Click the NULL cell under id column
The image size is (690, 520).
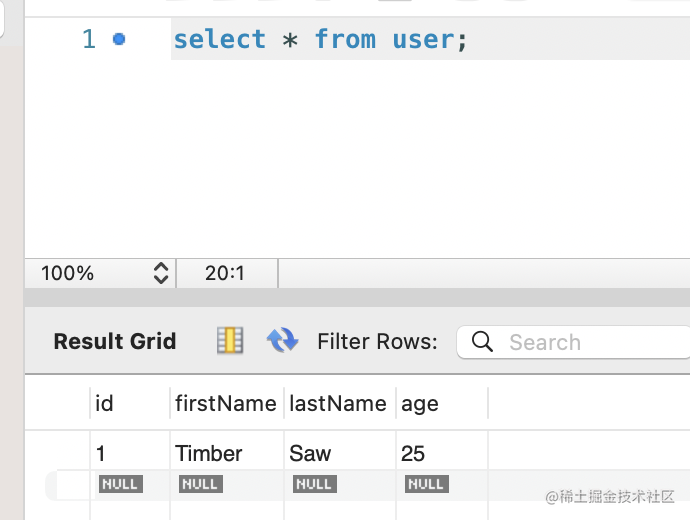pos(120,484)
